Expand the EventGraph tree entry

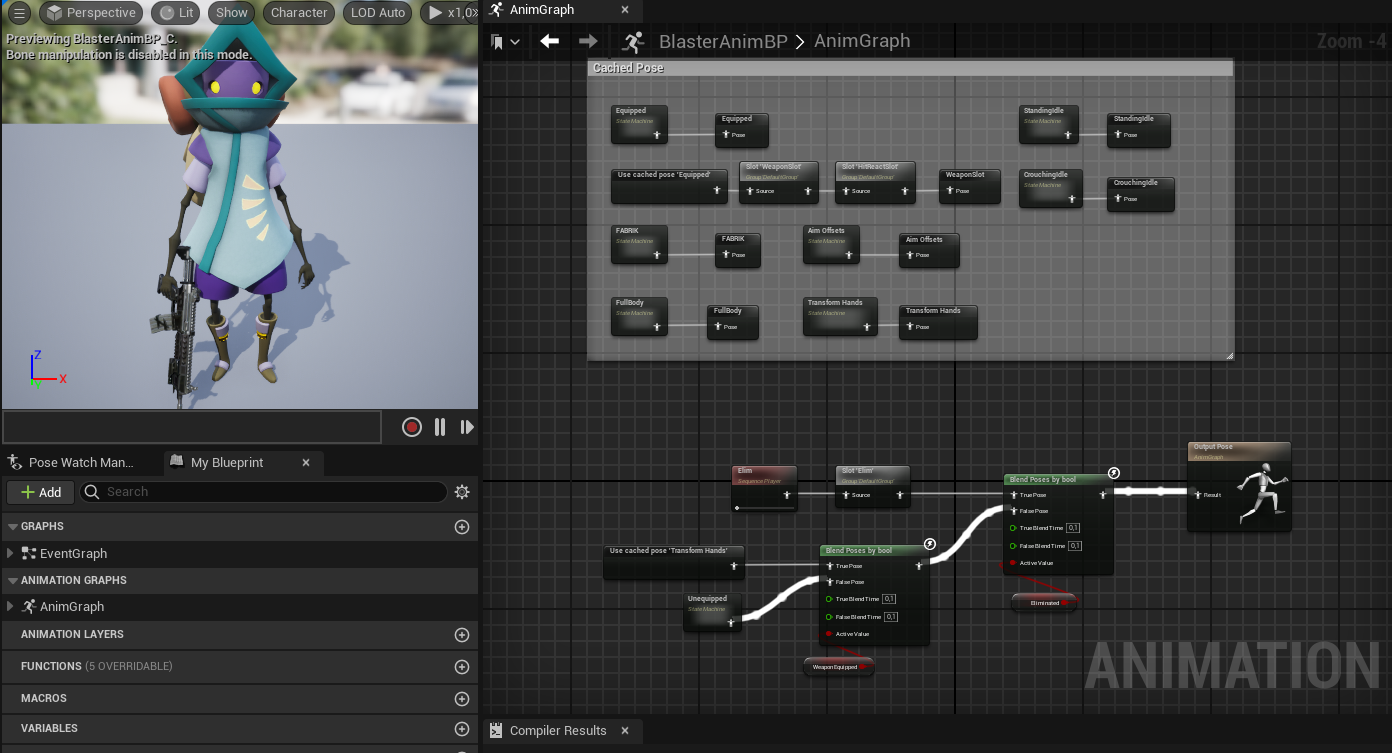10,554
